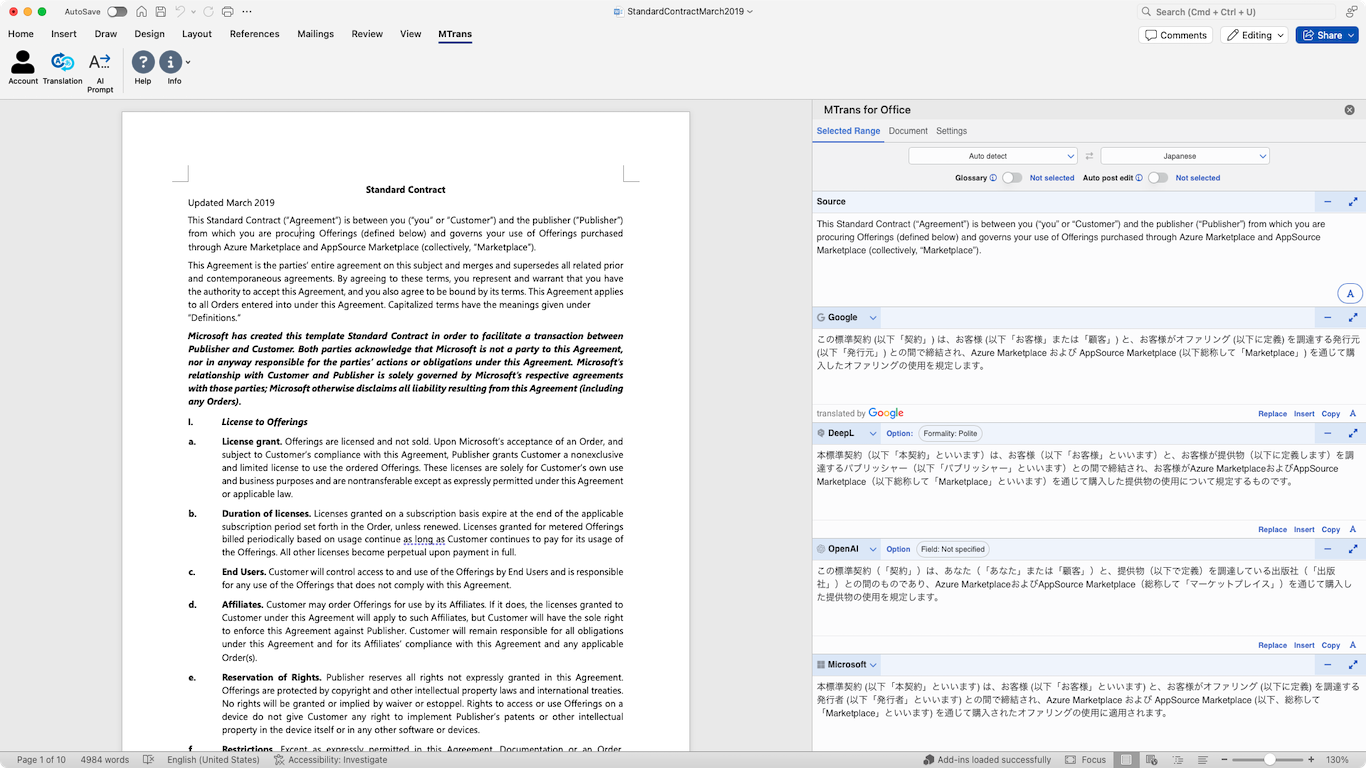Enable the Glossary toggle
This screenshot has height=768, width=1366.
(1012, 178)
